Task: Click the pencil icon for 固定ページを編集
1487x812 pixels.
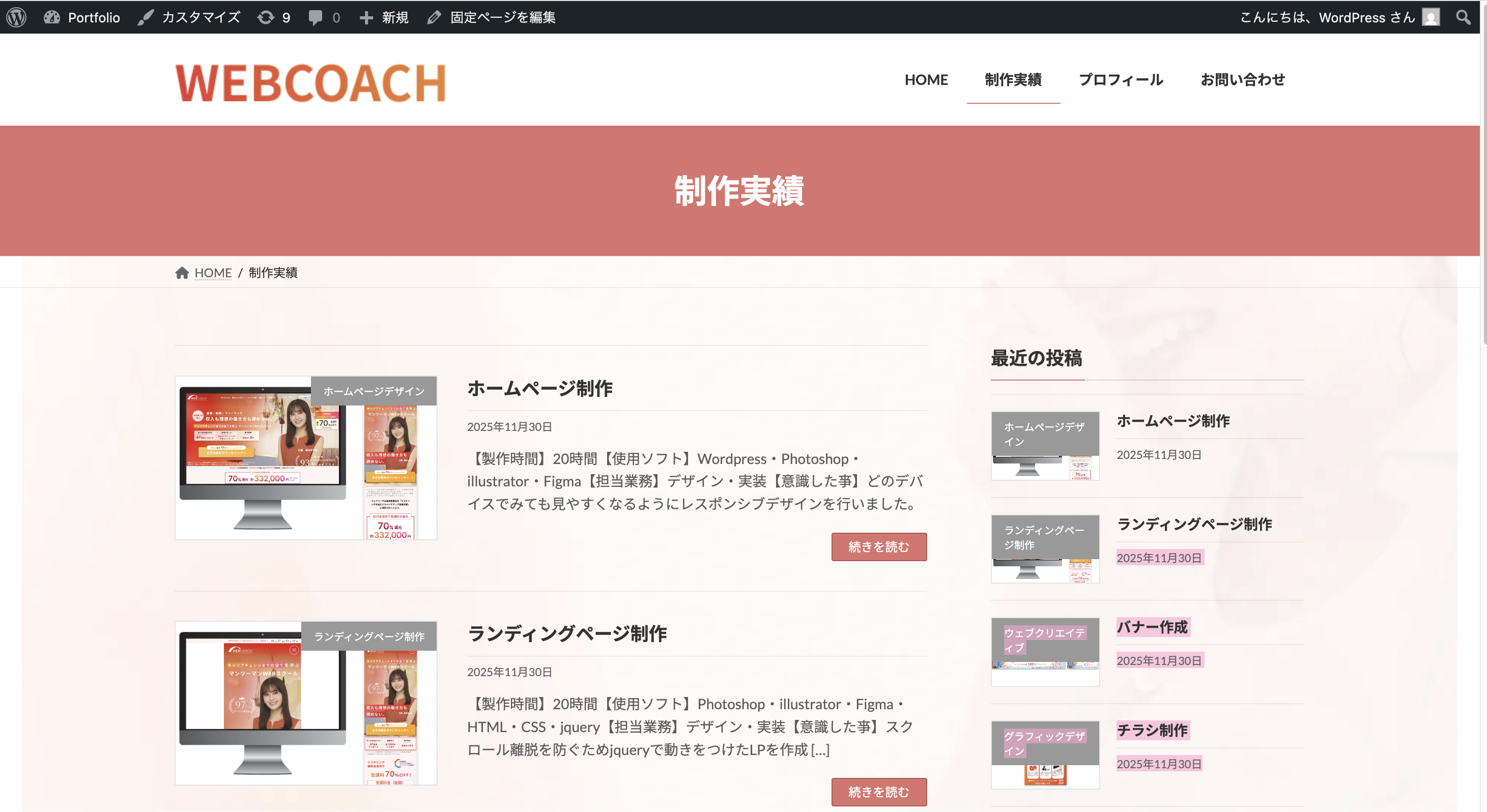Action: (x=434, y=17)
